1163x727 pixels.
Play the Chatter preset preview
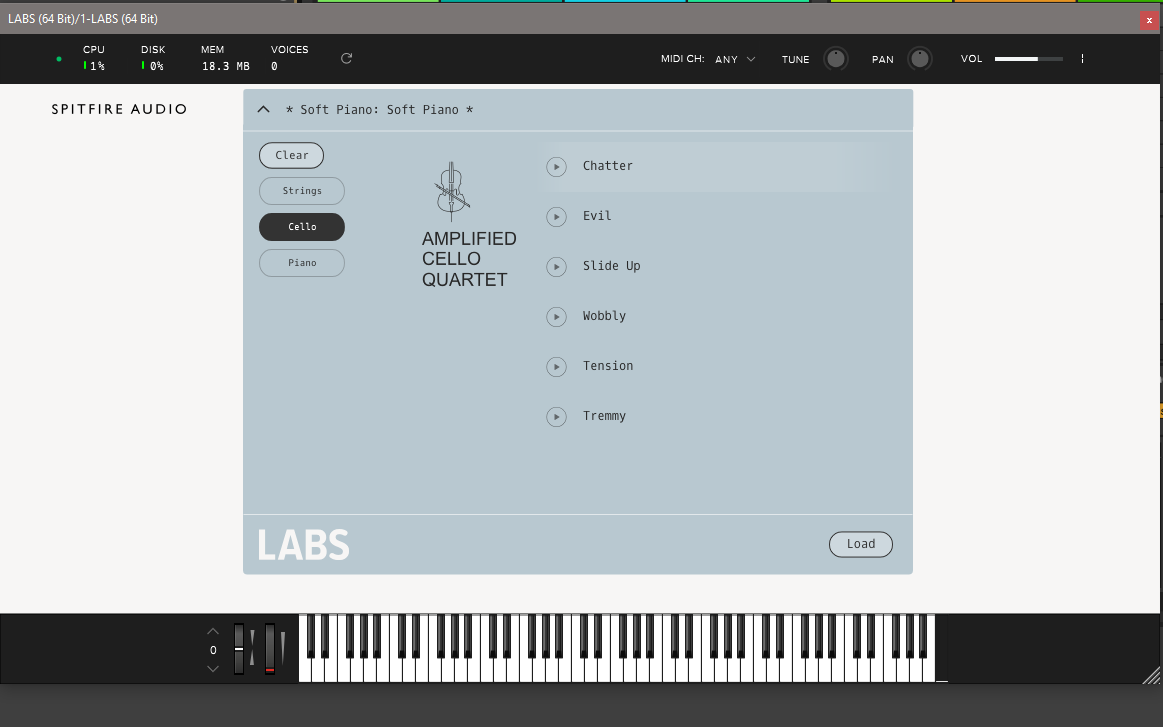click(x=556, y=167)
